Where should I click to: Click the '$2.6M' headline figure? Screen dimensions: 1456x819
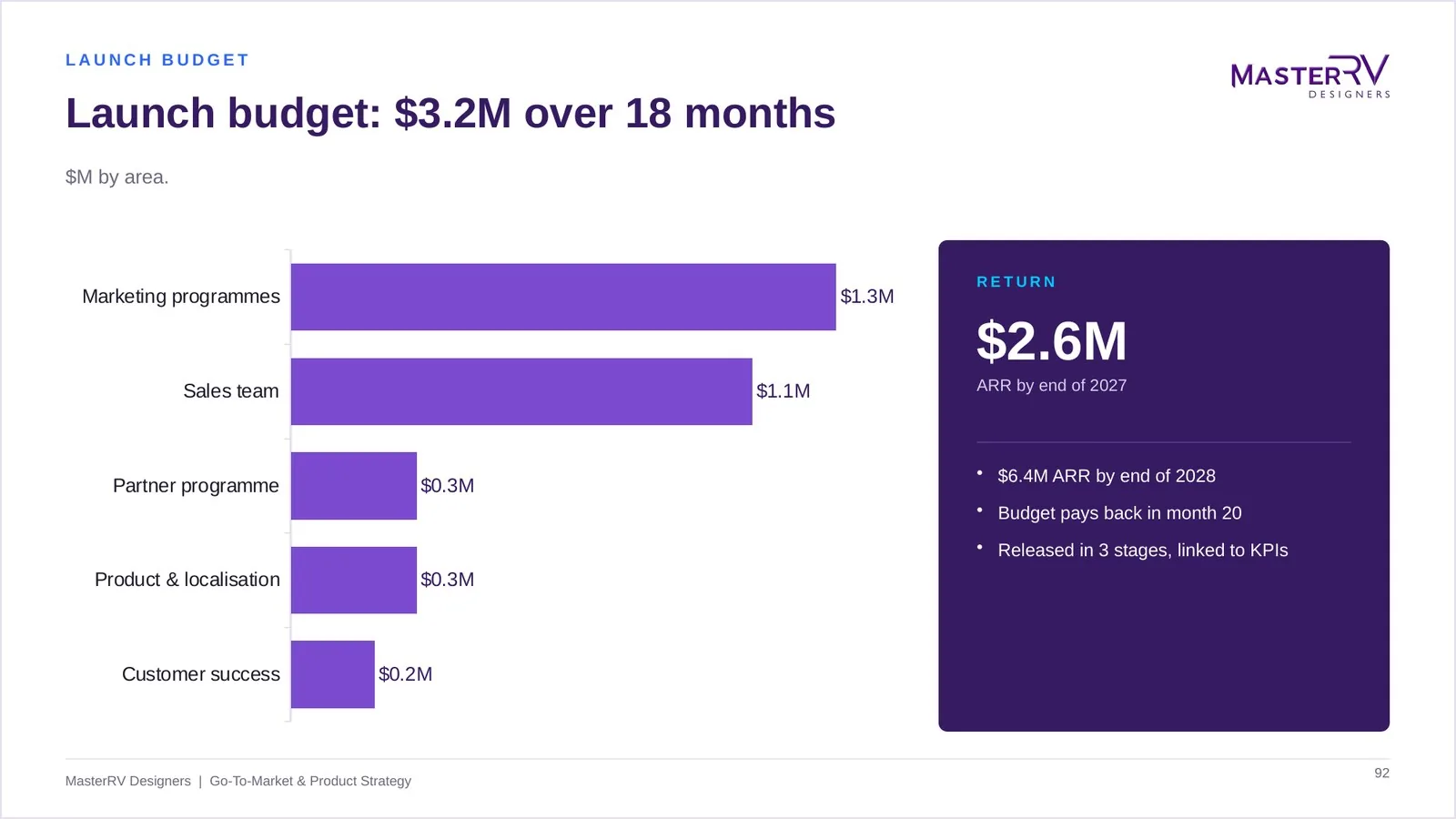click(1052, 342)
